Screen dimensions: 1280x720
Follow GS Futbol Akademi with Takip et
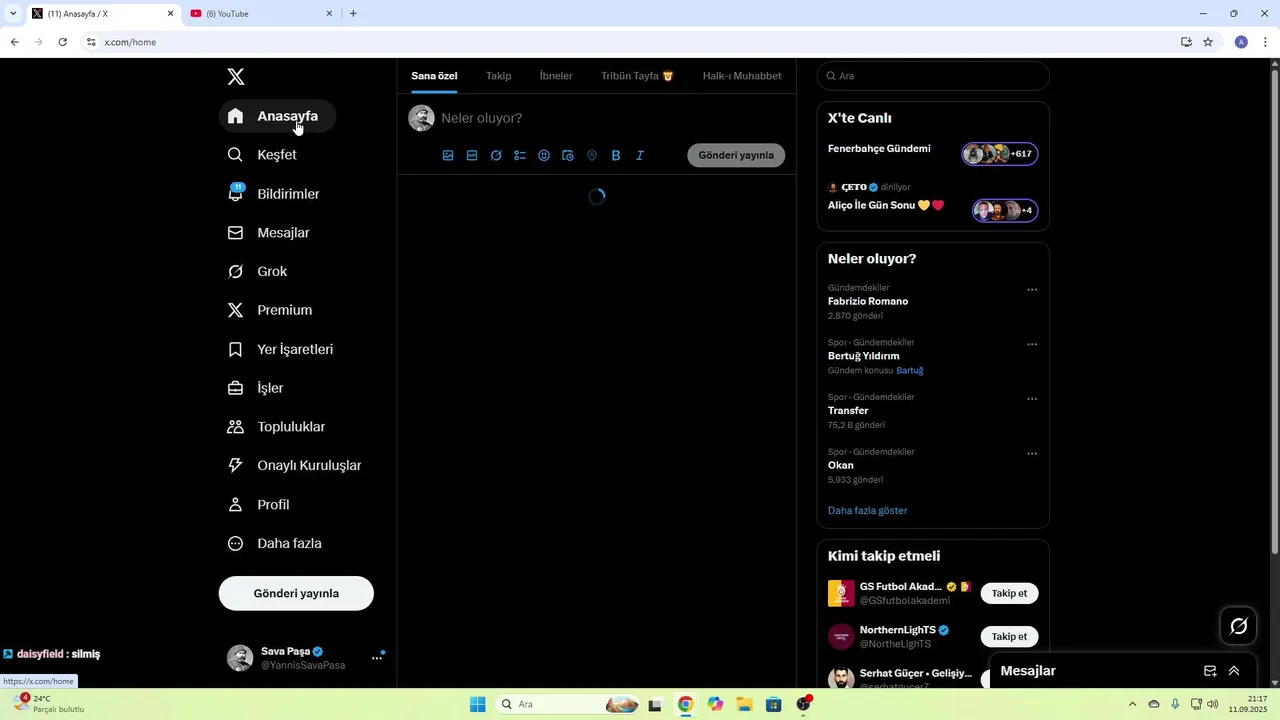click(1009, 594)
